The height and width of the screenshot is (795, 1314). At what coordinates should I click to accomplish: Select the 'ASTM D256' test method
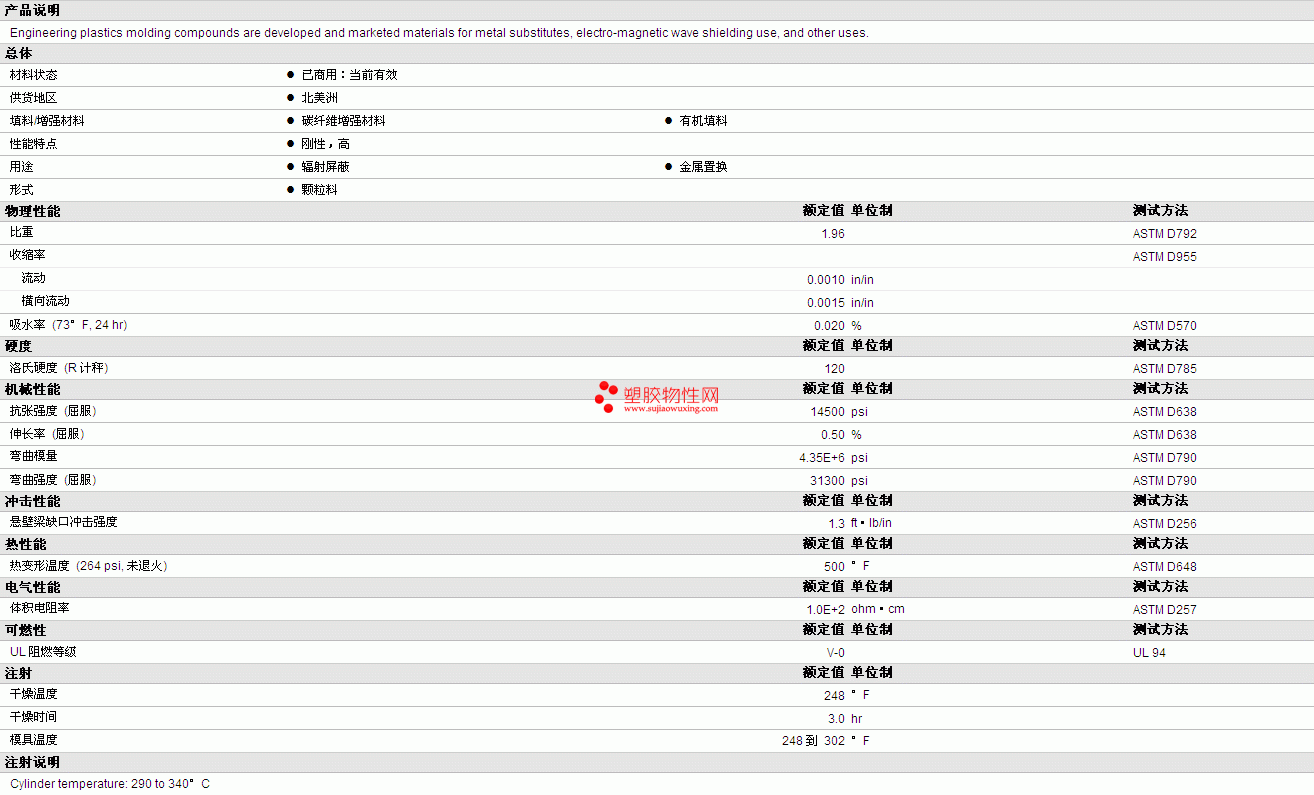pyautogui.click(x=1164, y=524)
